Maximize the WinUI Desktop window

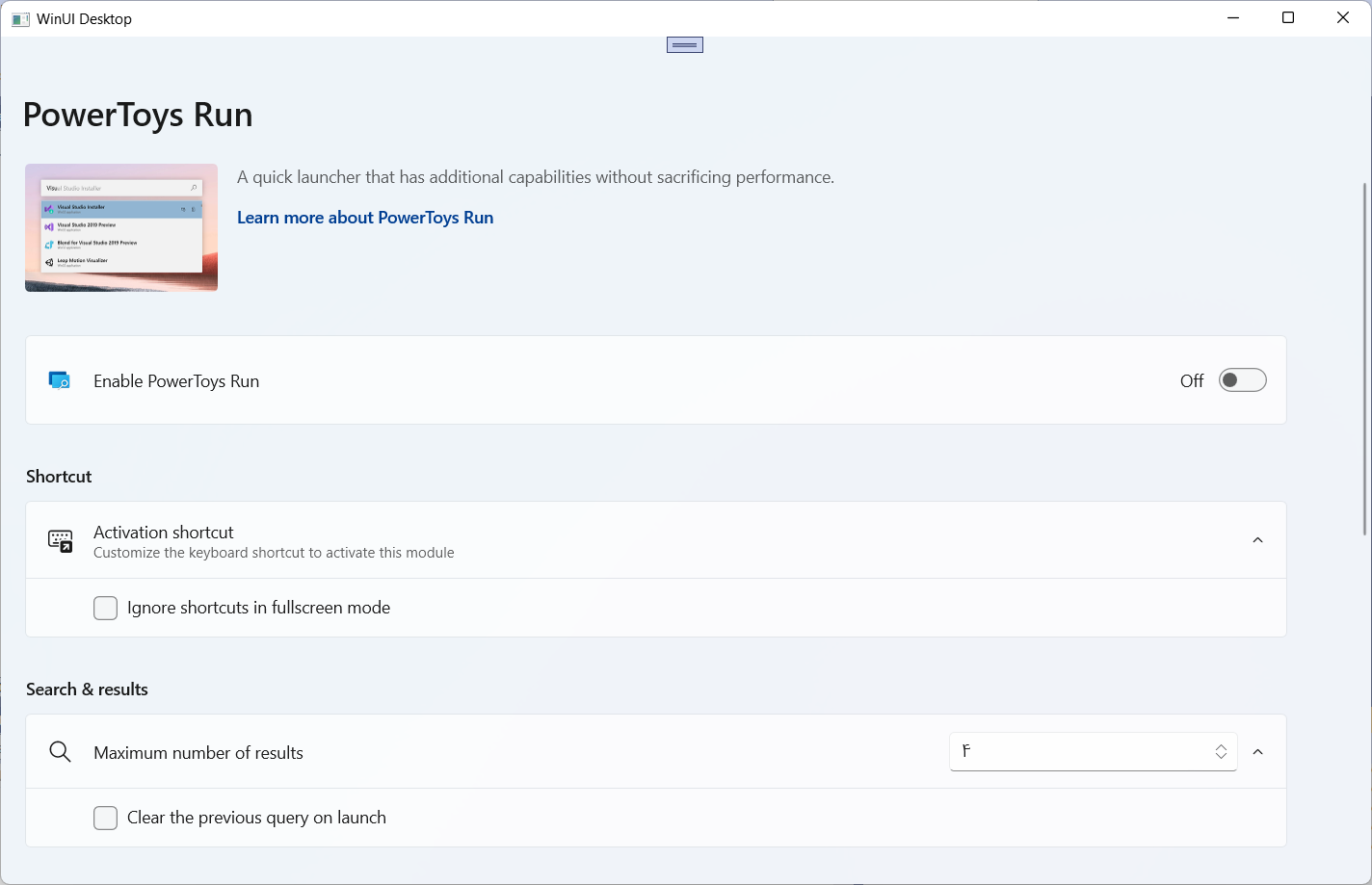pyautogui.click(x=1288, y=18)
